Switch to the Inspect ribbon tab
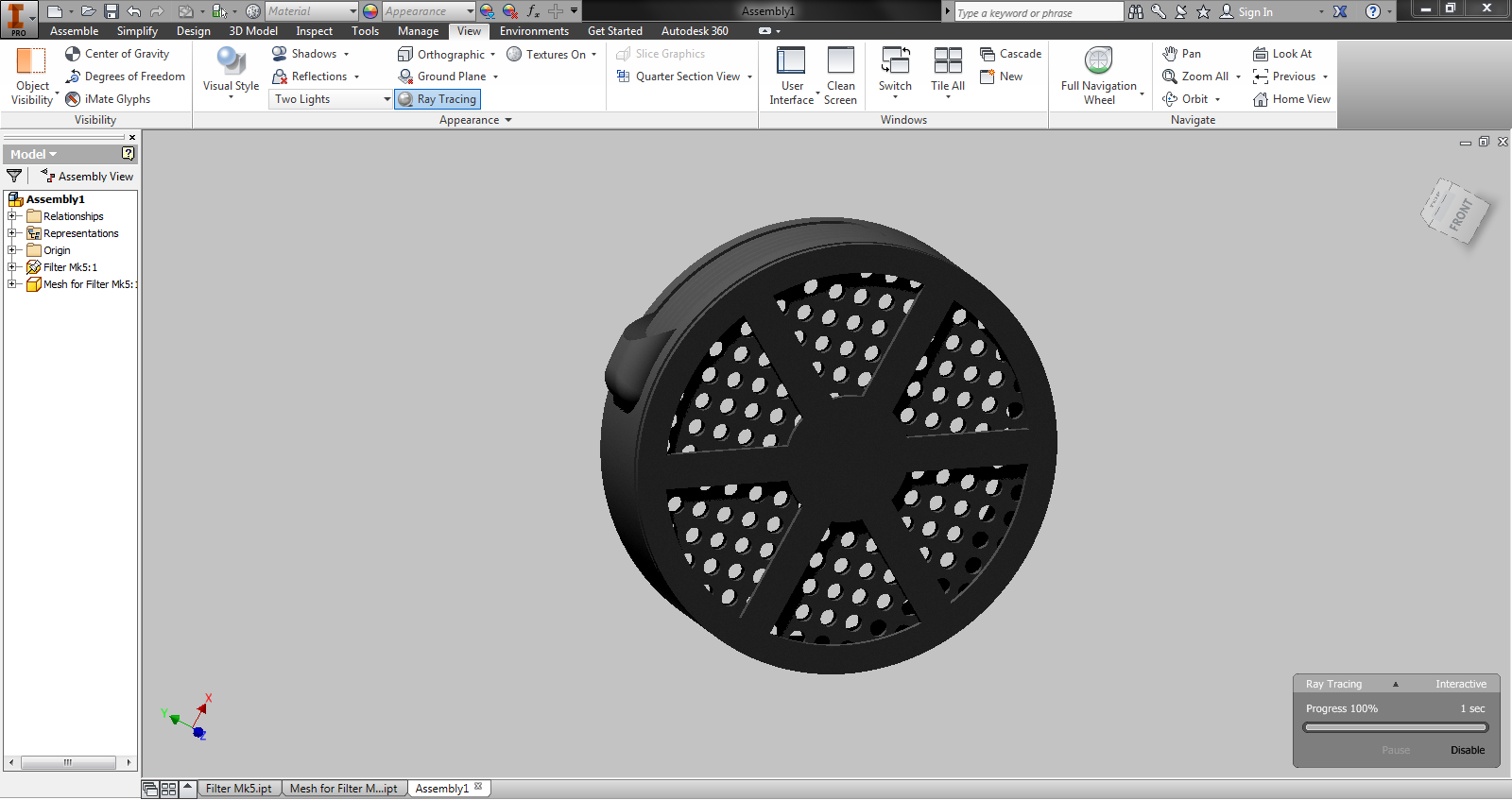Image resolution: width=1512 pixels, height=800 pixels. coord(314,31)
